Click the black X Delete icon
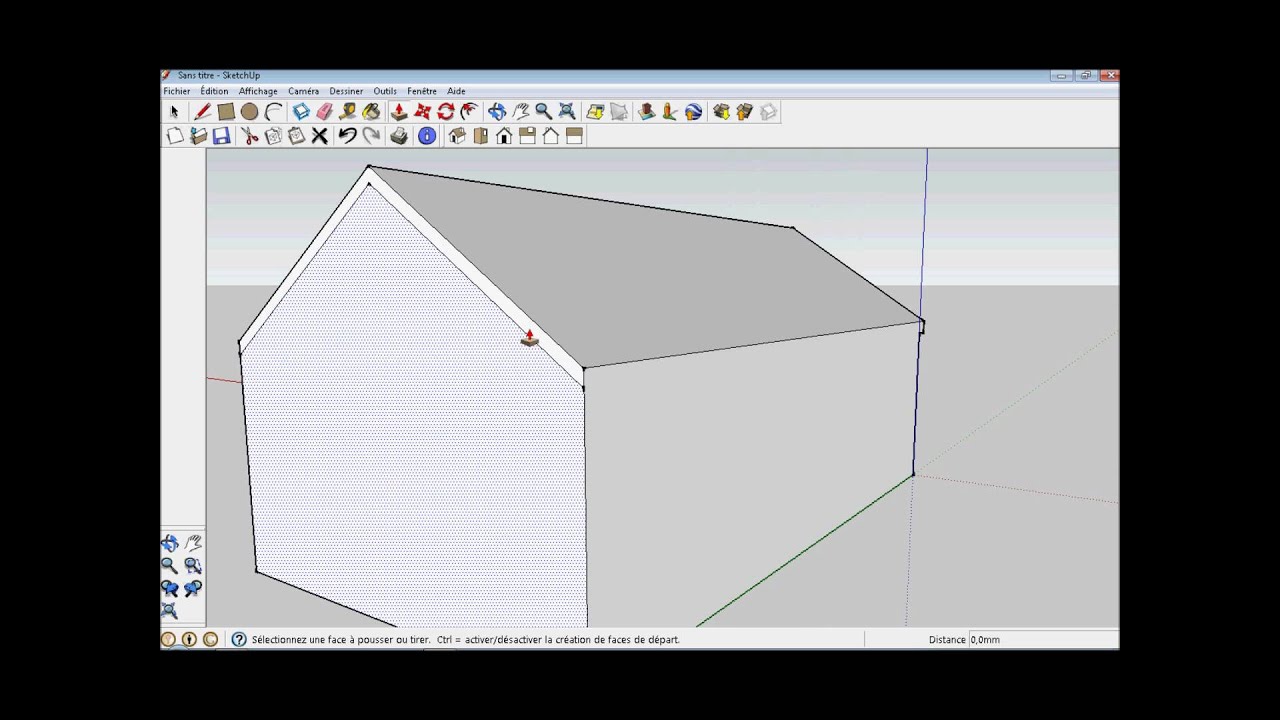The image size is (1280, 720). pos(320,136)
